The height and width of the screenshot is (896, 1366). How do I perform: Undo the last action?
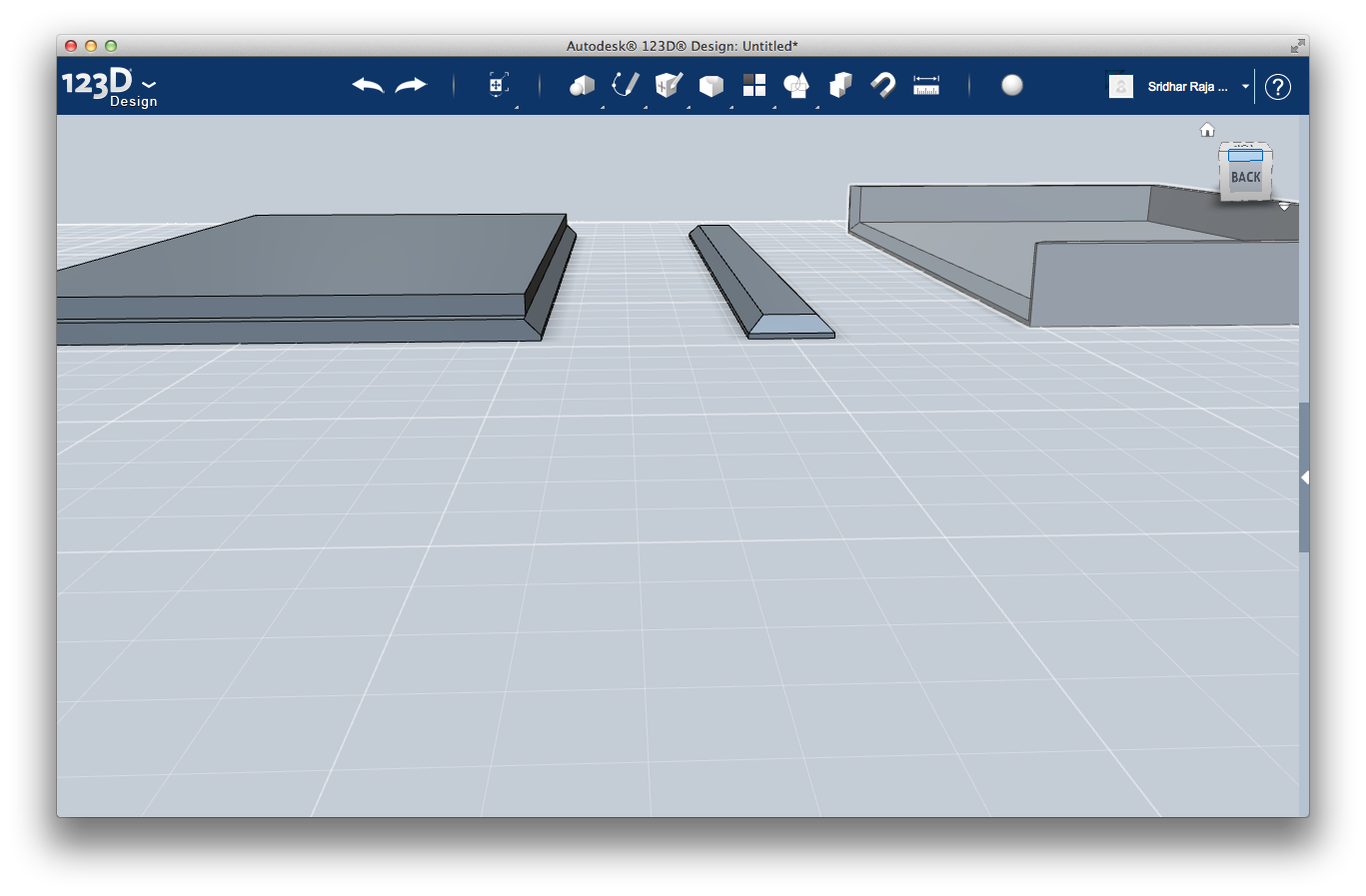point(368,86)
